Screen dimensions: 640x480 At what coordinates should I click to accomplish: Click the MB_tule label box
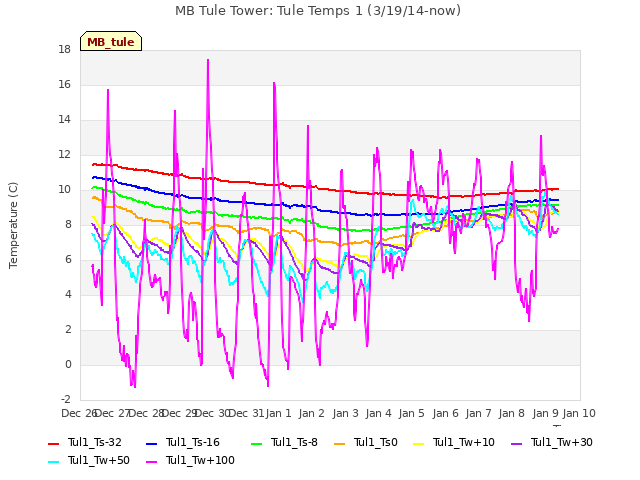point(111,41)
